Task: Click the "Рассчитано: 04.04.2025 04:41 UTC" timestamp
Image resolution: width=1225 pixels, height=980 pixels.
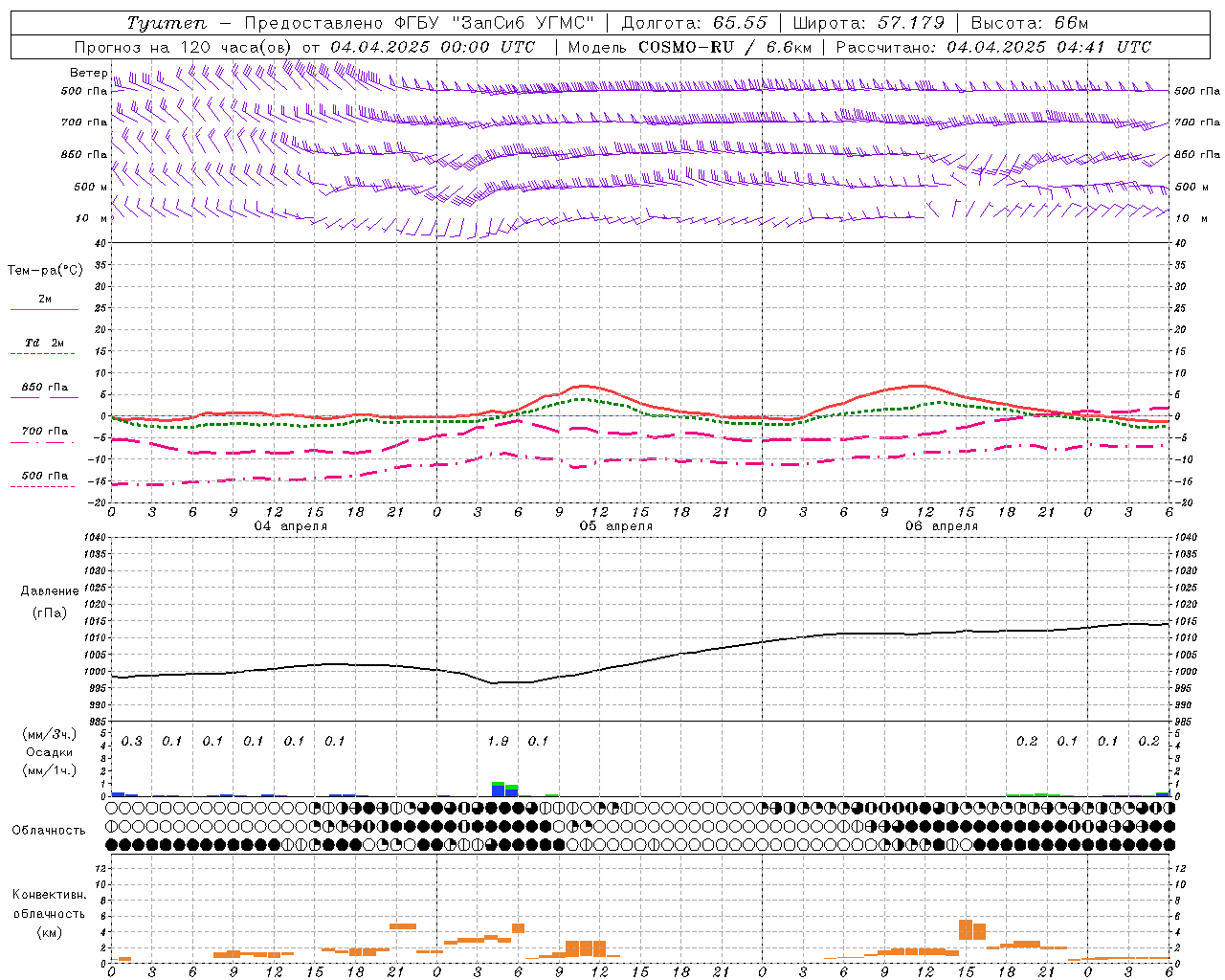Action: 993,47
